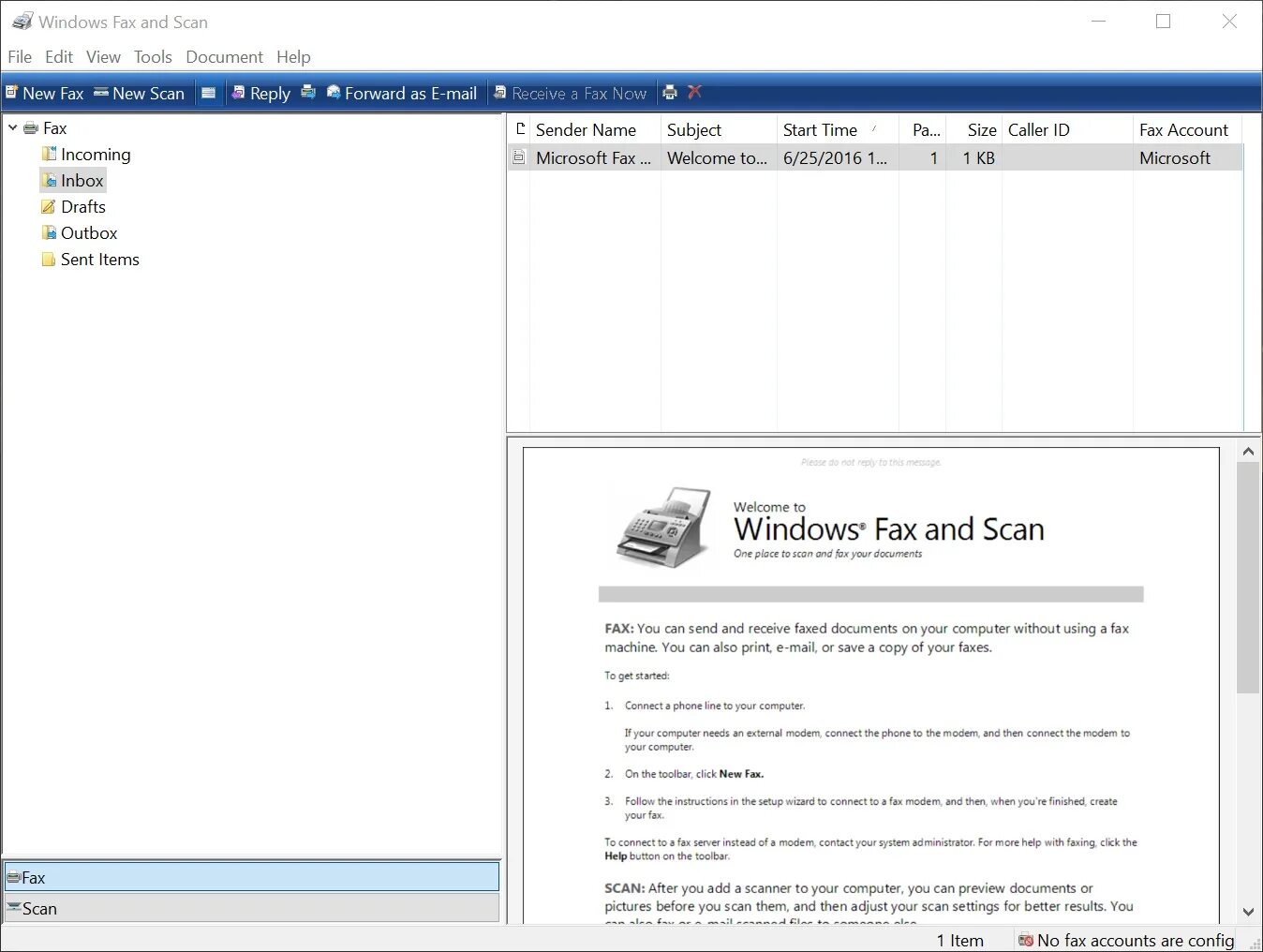The width and height of the screenshot is (1263, 952).
Task: Open the View menu
Action: (x=103, y=56)
